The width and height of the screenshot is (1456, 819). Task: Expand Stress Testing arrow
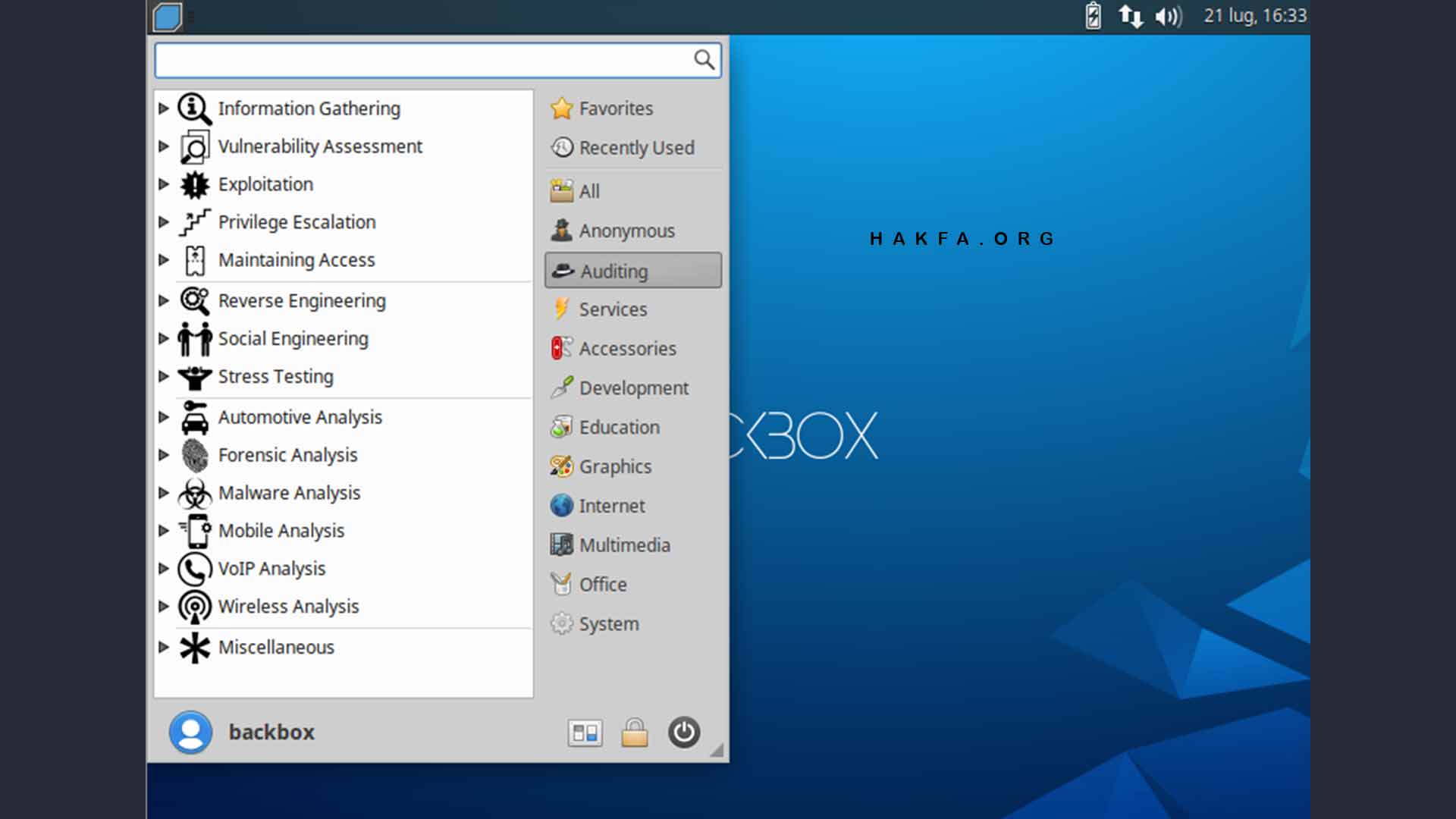click(x=163, y=377)
